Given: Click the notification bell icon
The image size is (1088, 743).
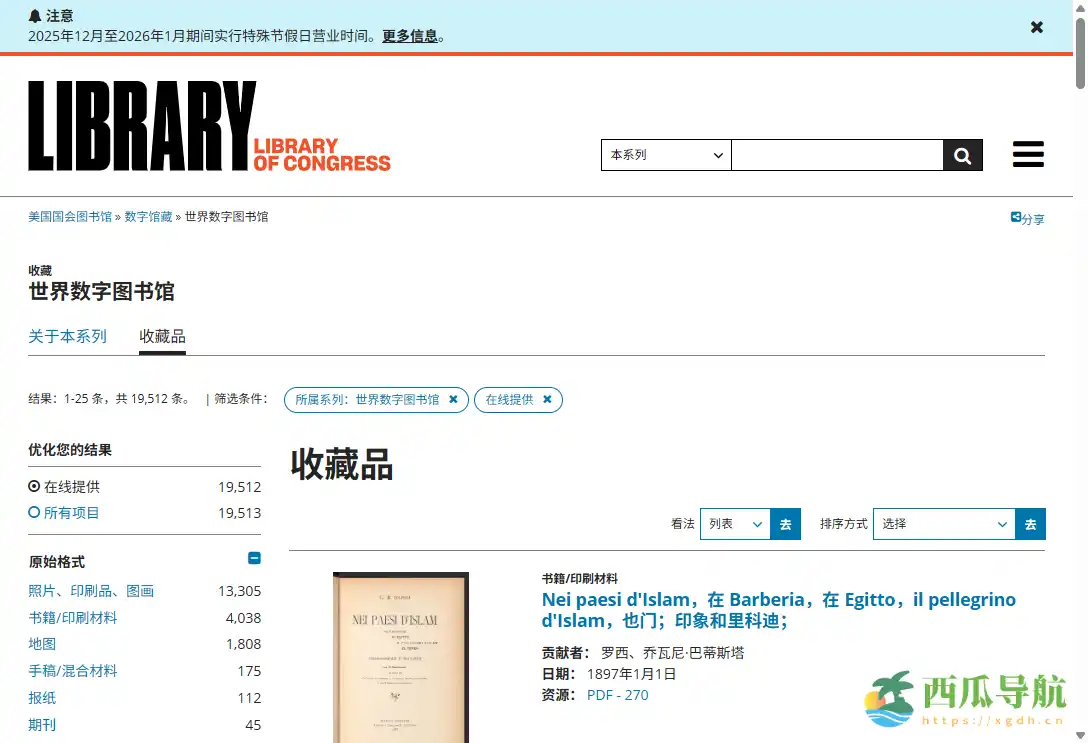Looking at the screenshot, I should (x=33, y=15).
